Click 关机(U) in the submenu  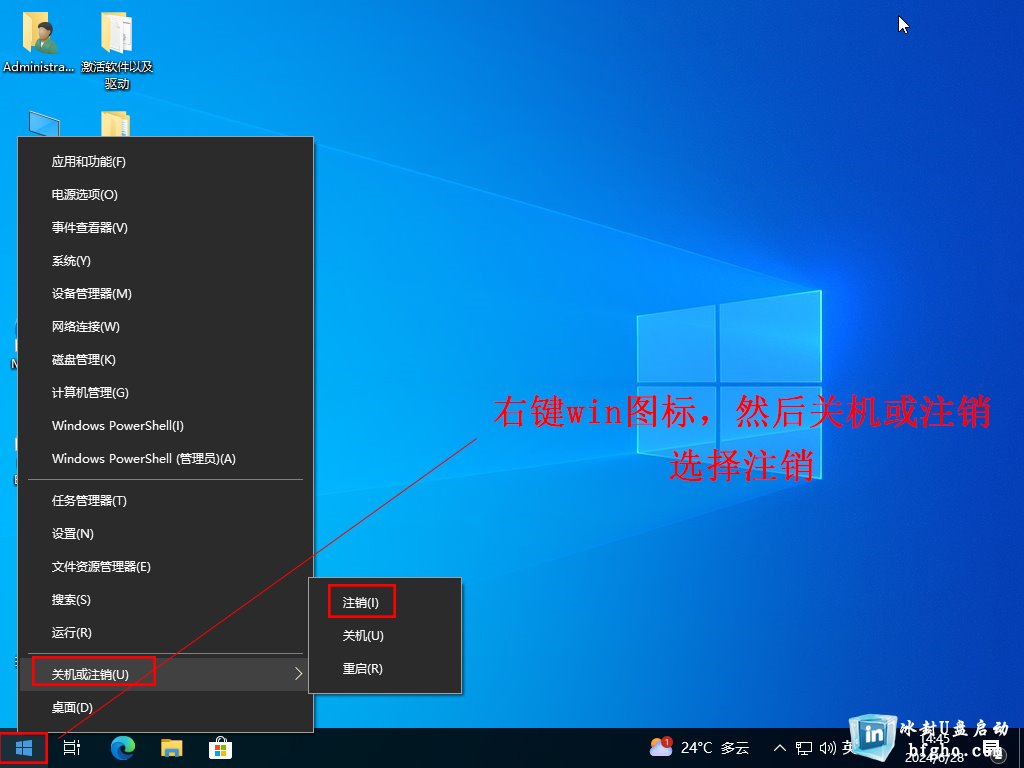click(x=385, y=635)
